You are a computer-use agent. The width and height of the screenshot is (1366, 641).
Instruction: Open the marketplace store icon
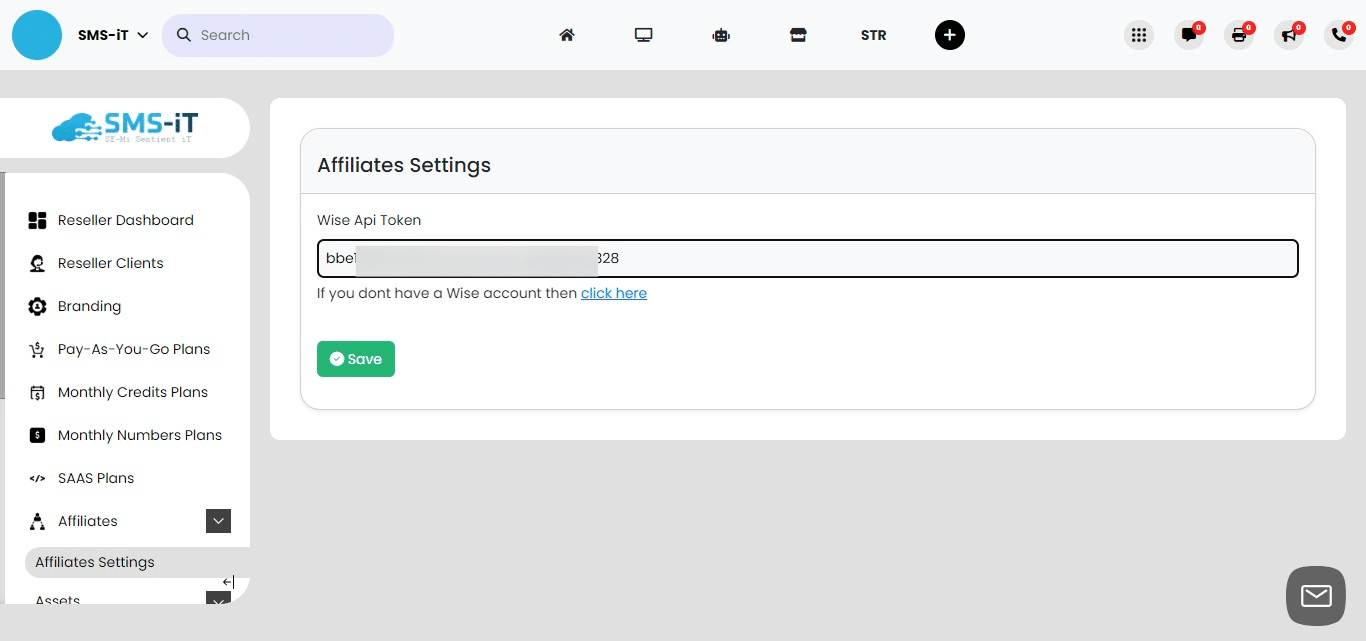[x=798, y=34]
